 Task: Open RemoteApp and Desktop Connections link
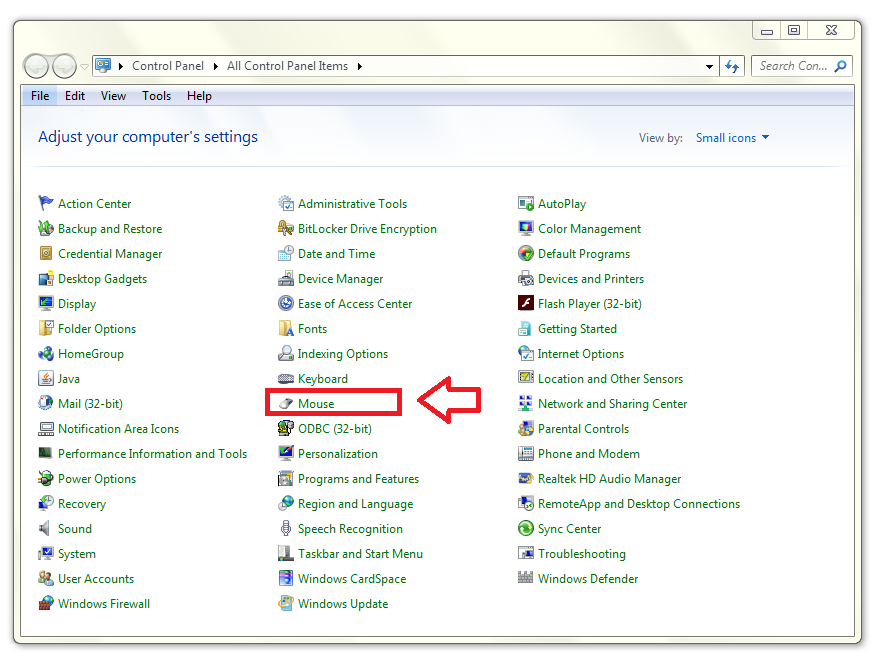pyautogui.click(x=639, y=504)
